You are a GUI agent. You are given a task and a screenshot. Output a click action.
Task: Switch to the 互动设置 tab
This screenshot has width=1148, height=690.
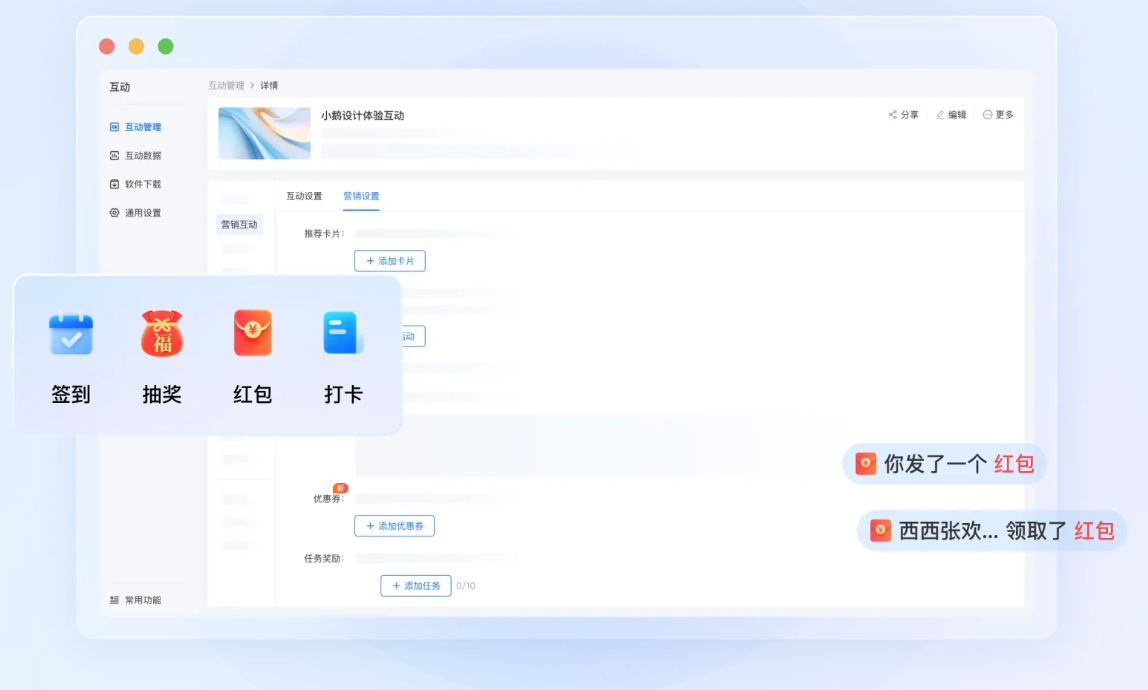click(x=303, y=195)
